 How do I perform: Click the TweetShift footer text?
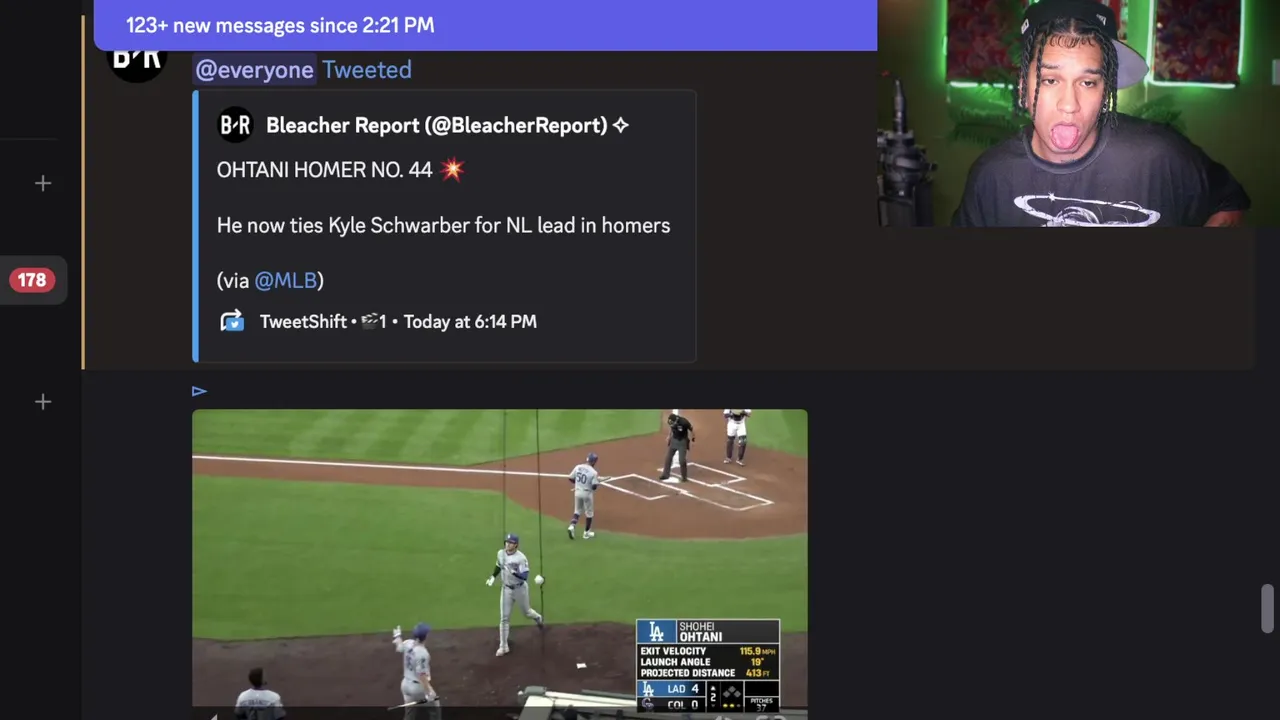pyautogui.click(x=303, y=321)
